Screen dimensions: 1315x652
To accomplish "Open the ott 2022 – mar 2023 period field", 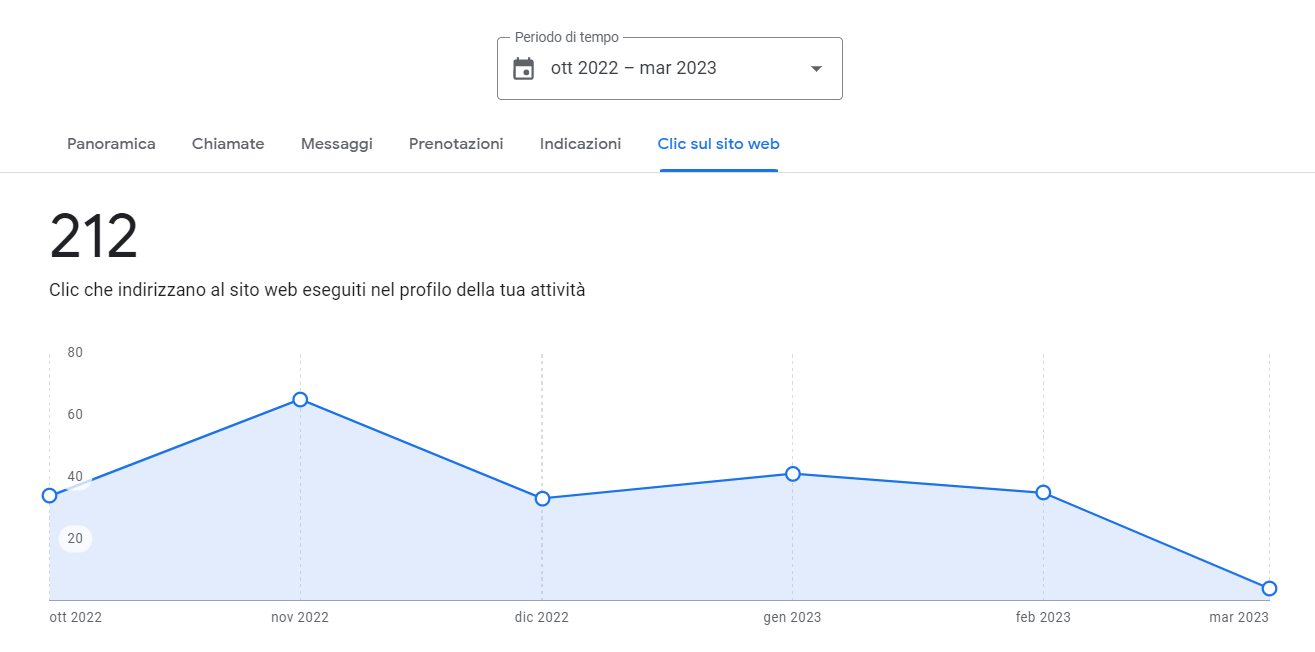I will [x=669, y=68].
